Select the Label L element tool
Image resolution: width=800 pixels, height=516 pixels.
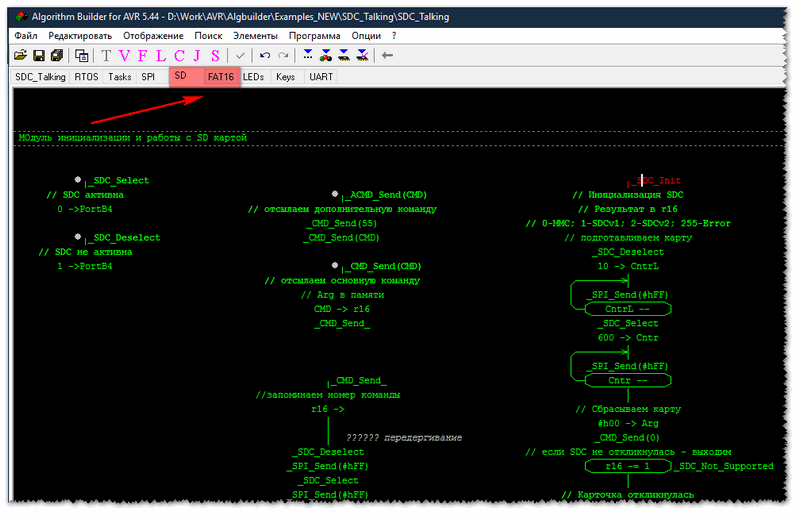pos(161,55)
